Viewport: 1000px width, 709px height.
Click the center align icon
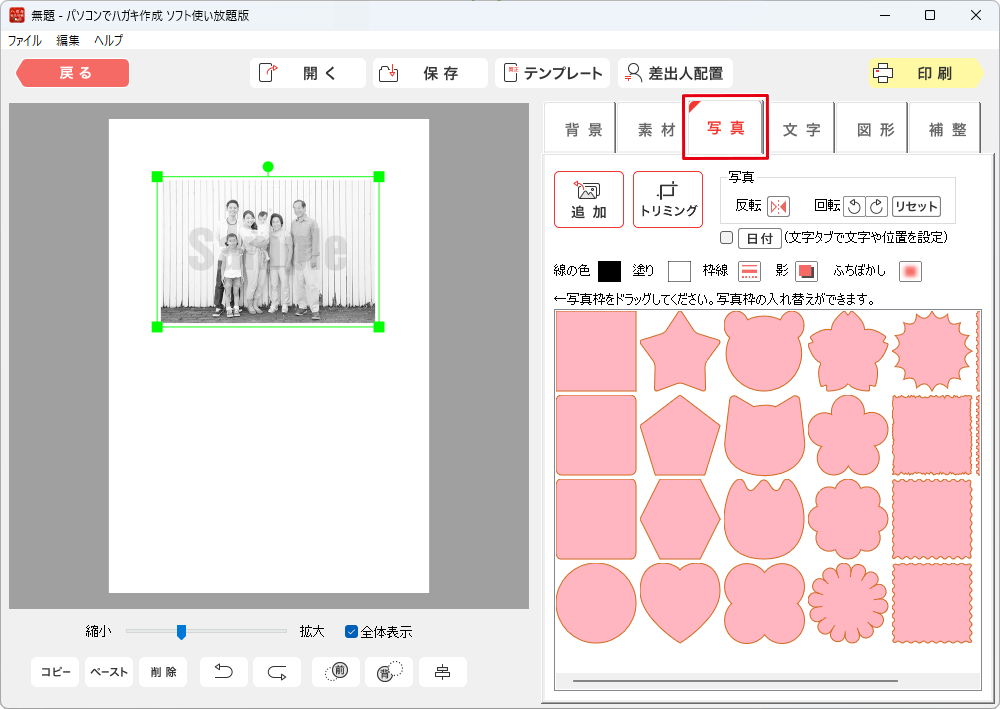click(442, 672)
